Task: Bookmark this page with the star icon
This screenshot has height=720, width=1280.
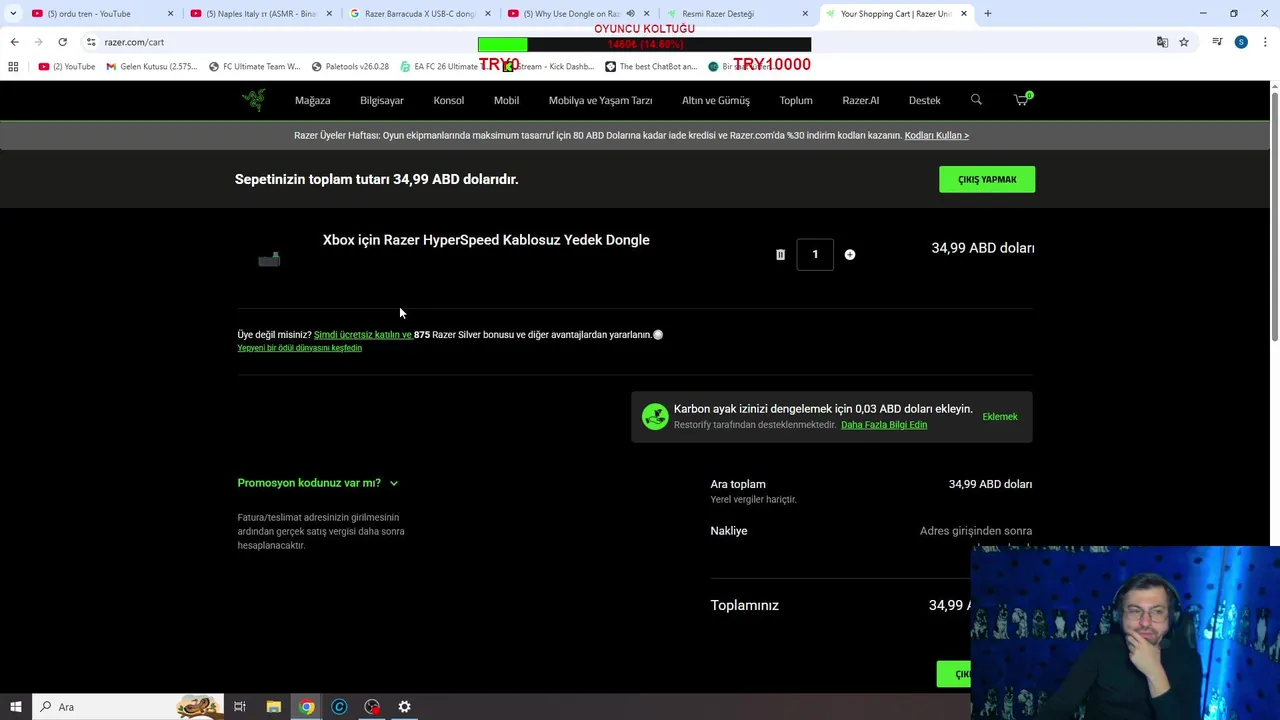Action: tap(1184, 42)
